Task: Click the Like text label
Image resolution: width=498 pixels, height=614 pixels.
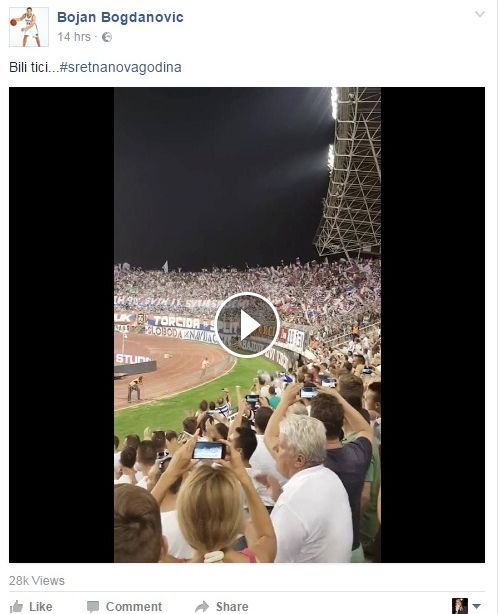Action: [x=41, y=607]
